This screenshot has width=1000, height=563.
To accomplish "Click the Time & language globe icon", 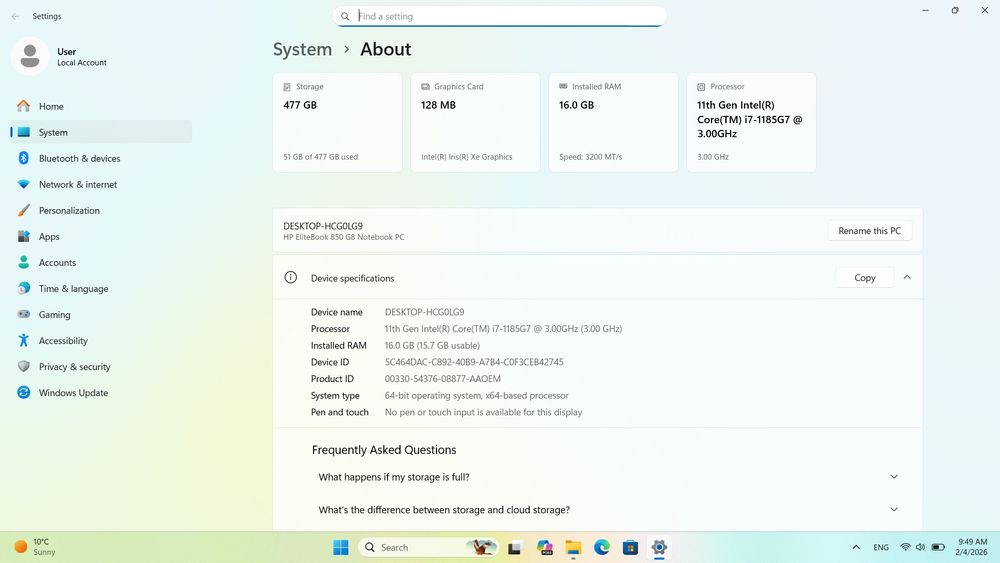I will pos(24,288).
